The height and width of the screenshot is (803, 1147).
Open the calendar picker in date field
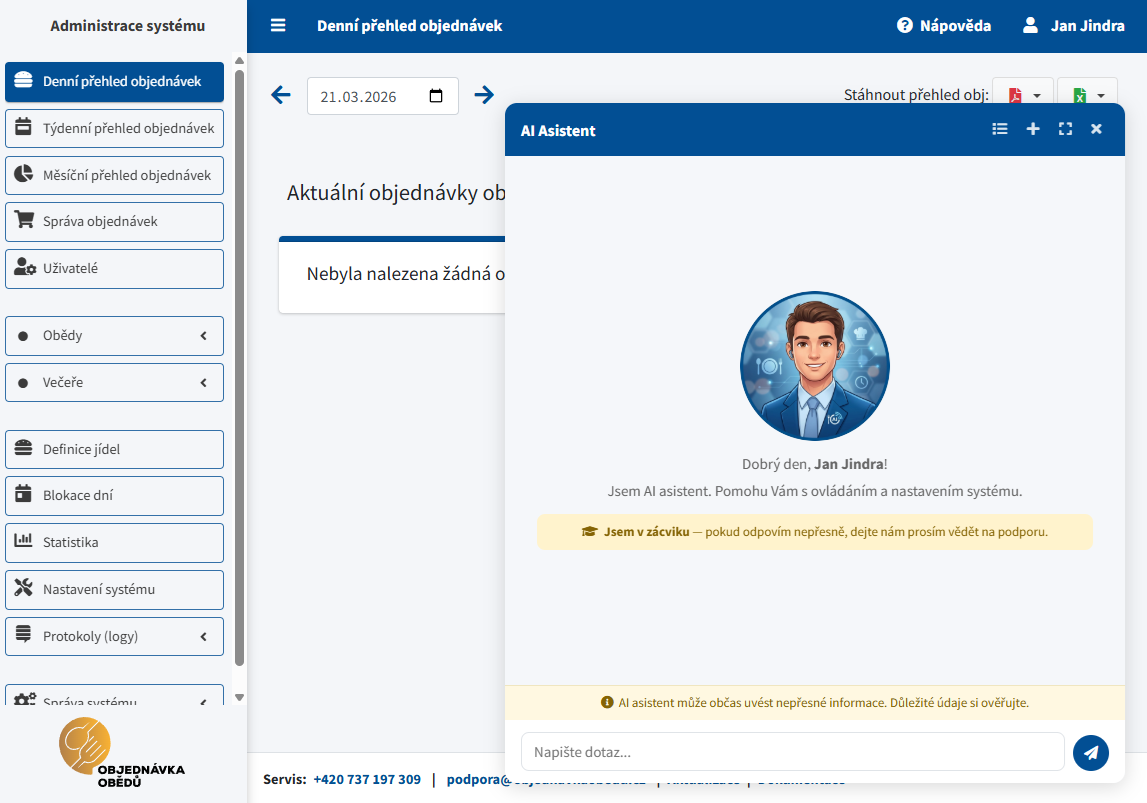pos(436,96)
